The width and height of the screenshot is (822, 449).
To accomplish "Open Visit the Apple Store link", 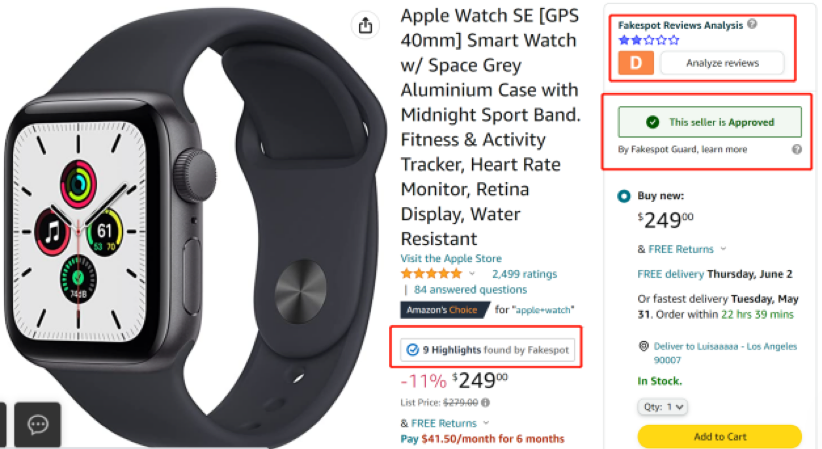I will 451,258.
